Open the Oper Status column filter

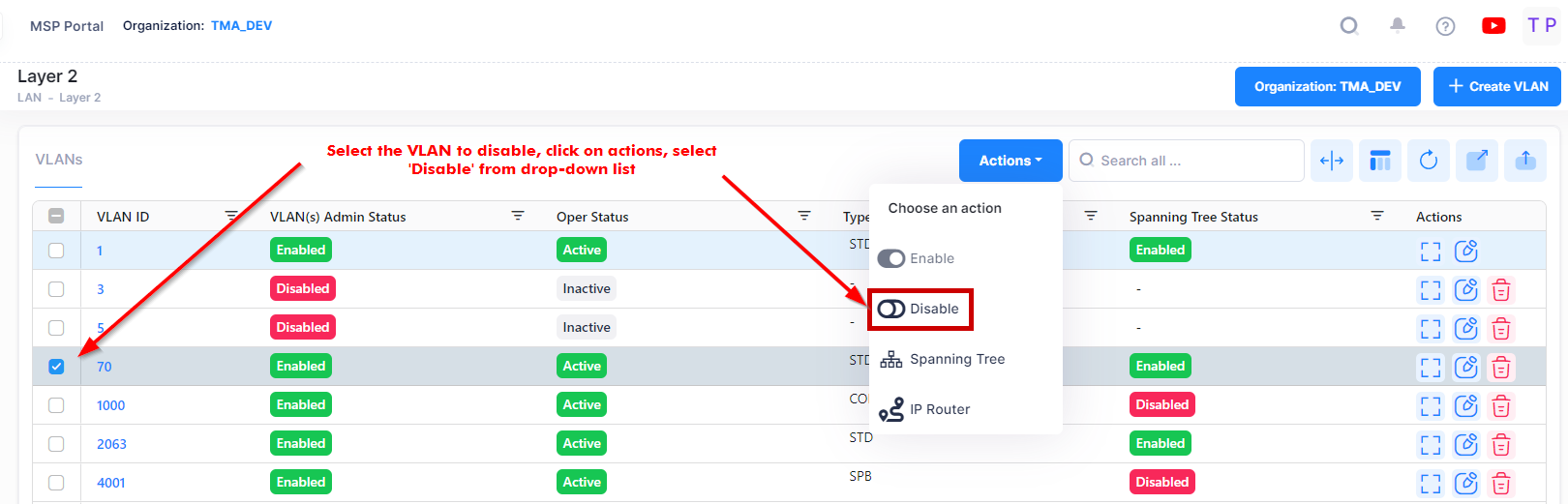(x=803, y=217)
